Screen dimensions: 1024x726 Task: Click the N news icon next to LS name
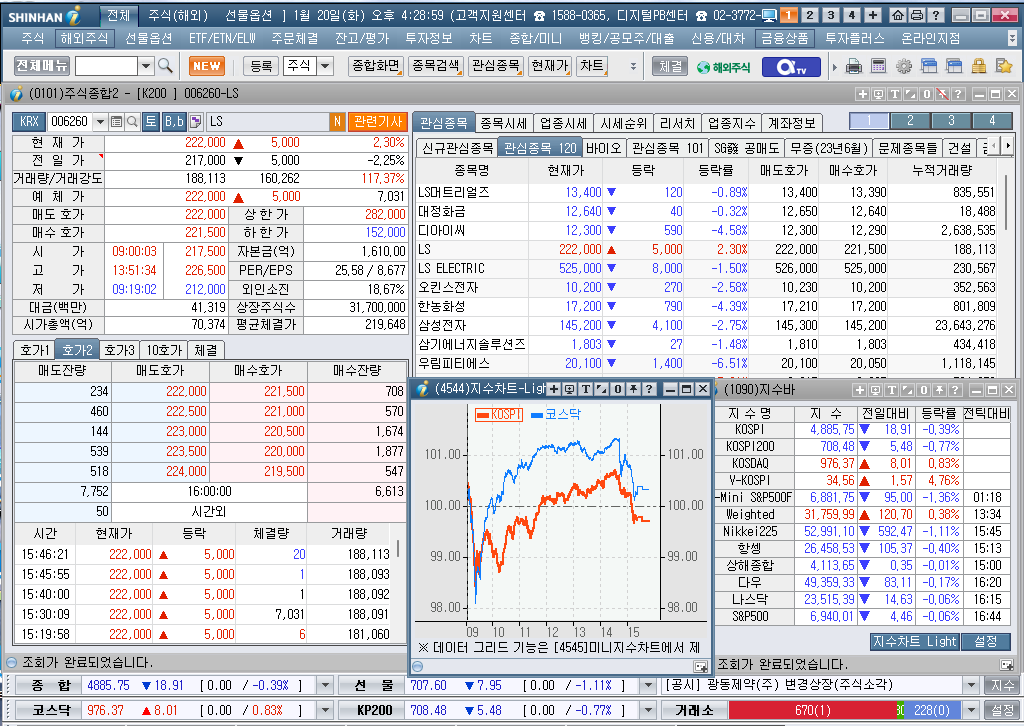tap(337, 121)
